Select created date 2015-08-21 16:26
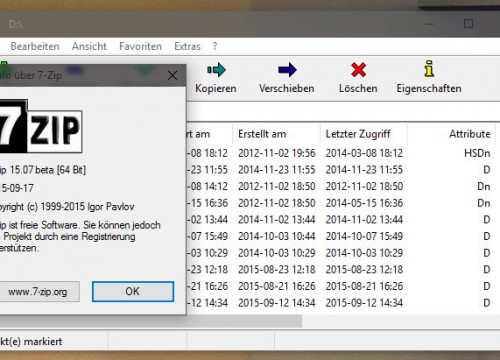 pos(277,286)
